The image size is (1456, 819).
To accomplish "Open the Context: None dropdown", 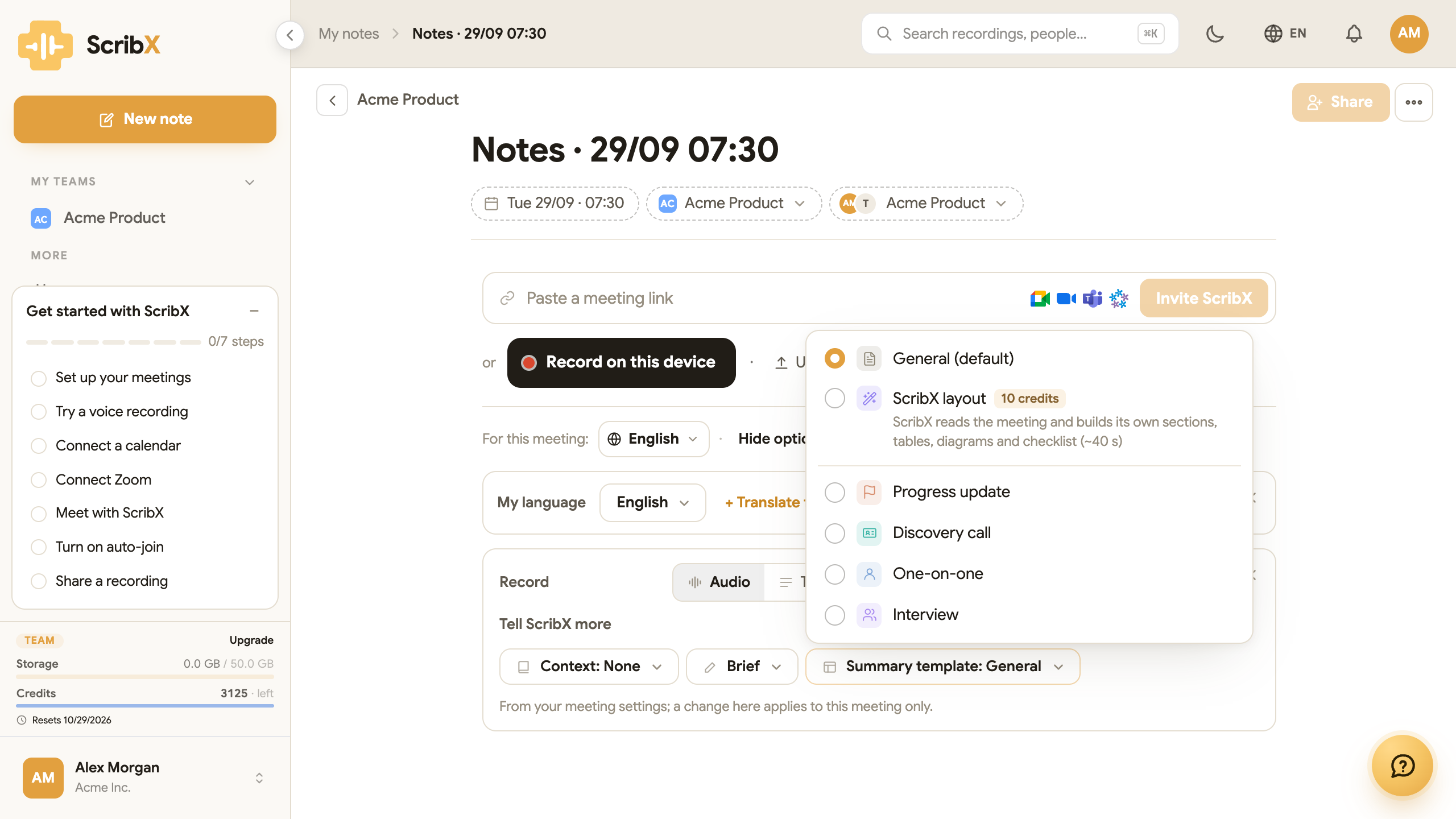I will pyautogui.click(x=589, y=667).
